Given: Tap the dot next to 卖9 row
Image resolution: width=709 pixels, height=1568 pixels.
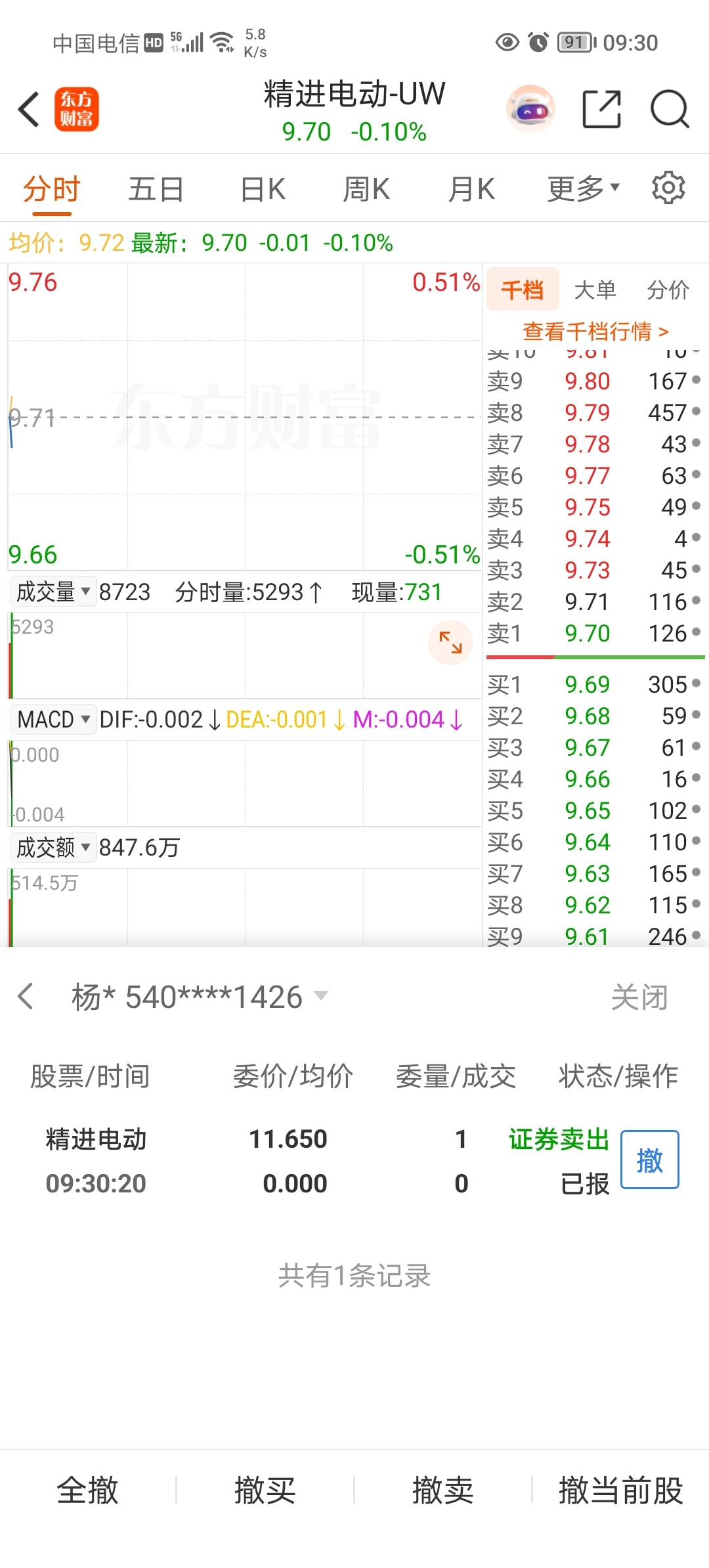Looking at the screenshot, I should click(697, 380).
